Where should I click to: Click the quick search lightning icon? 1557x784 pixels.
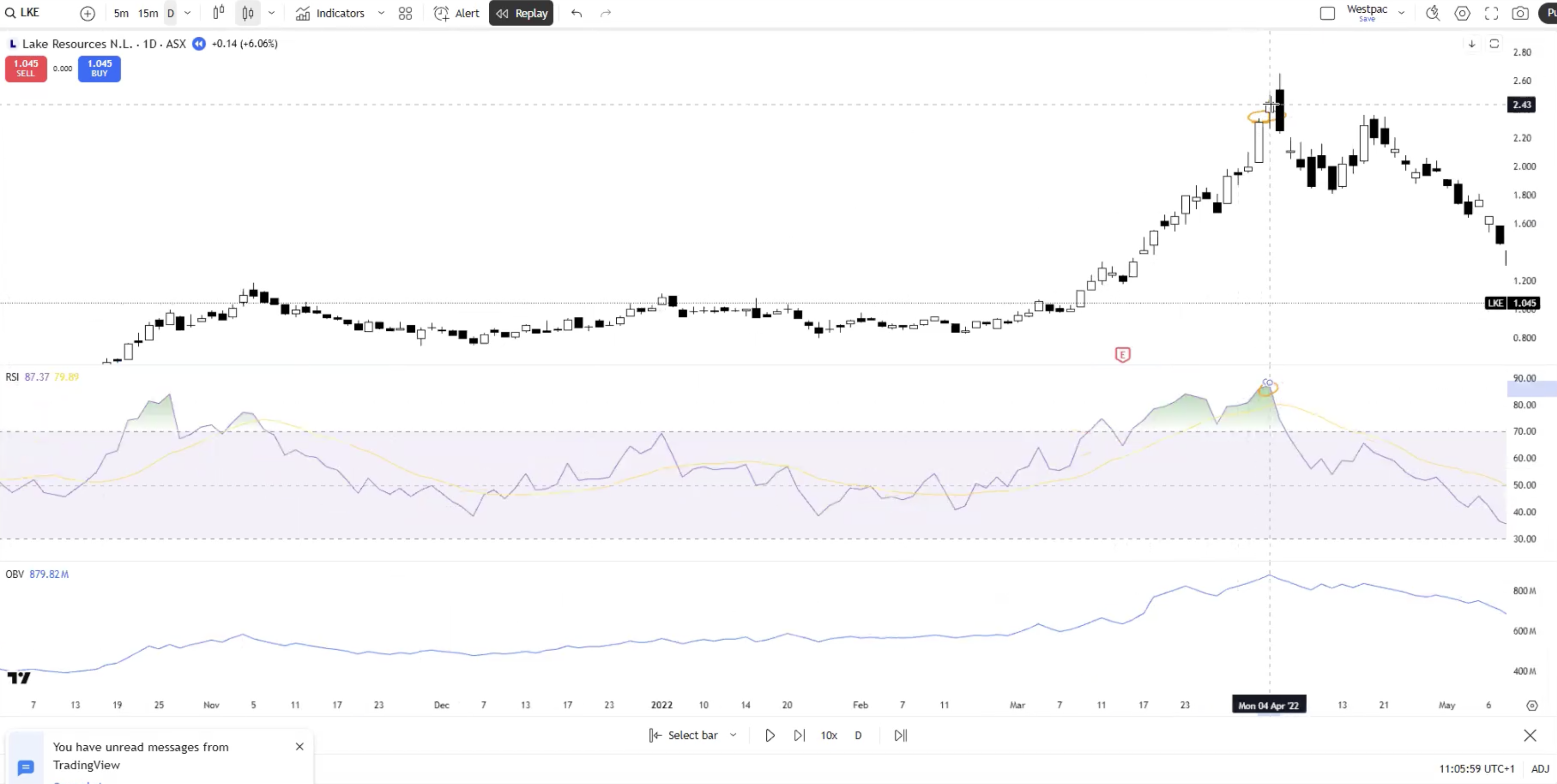pos(1432,13)
